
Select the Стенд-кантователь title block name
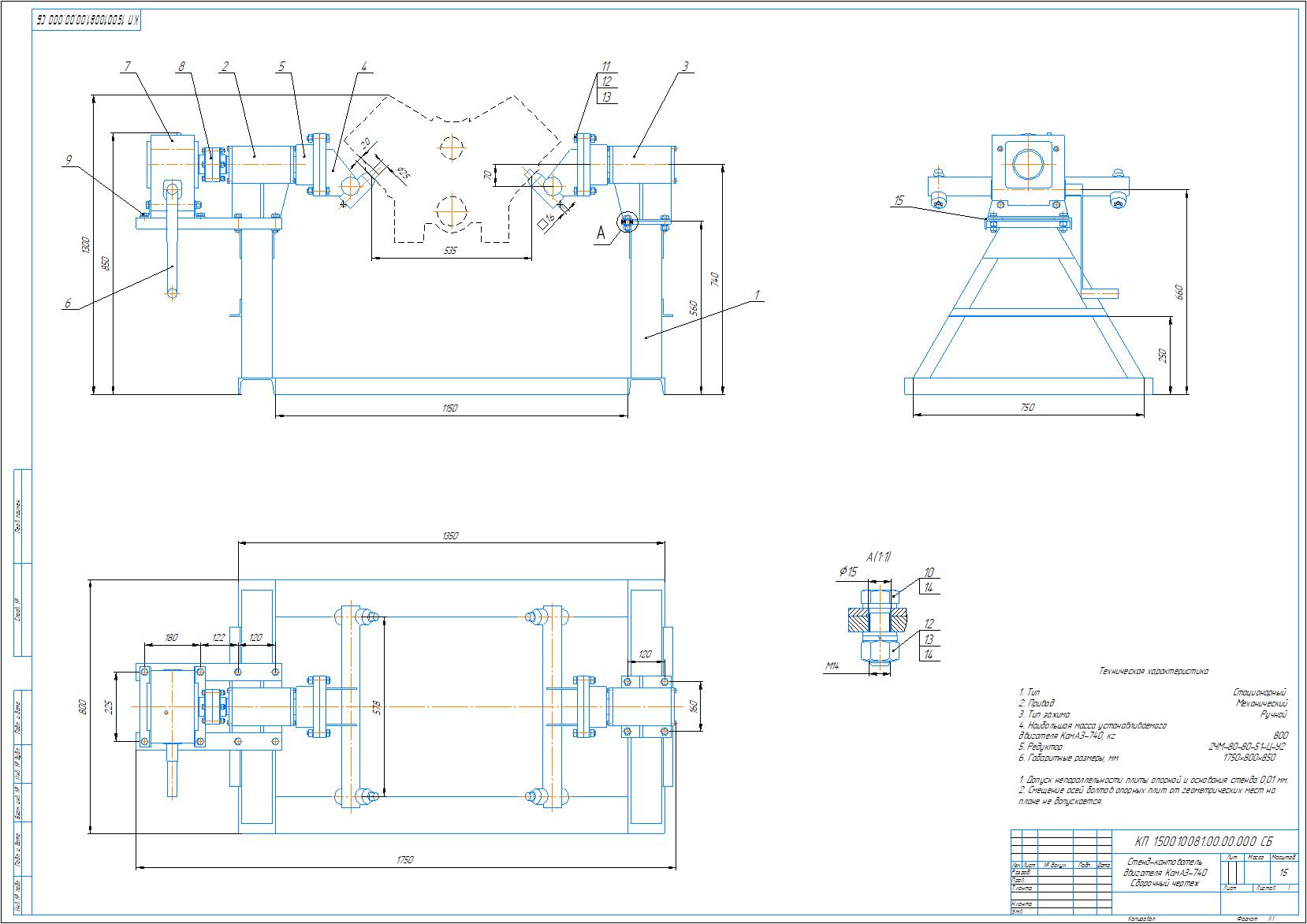1165,862
